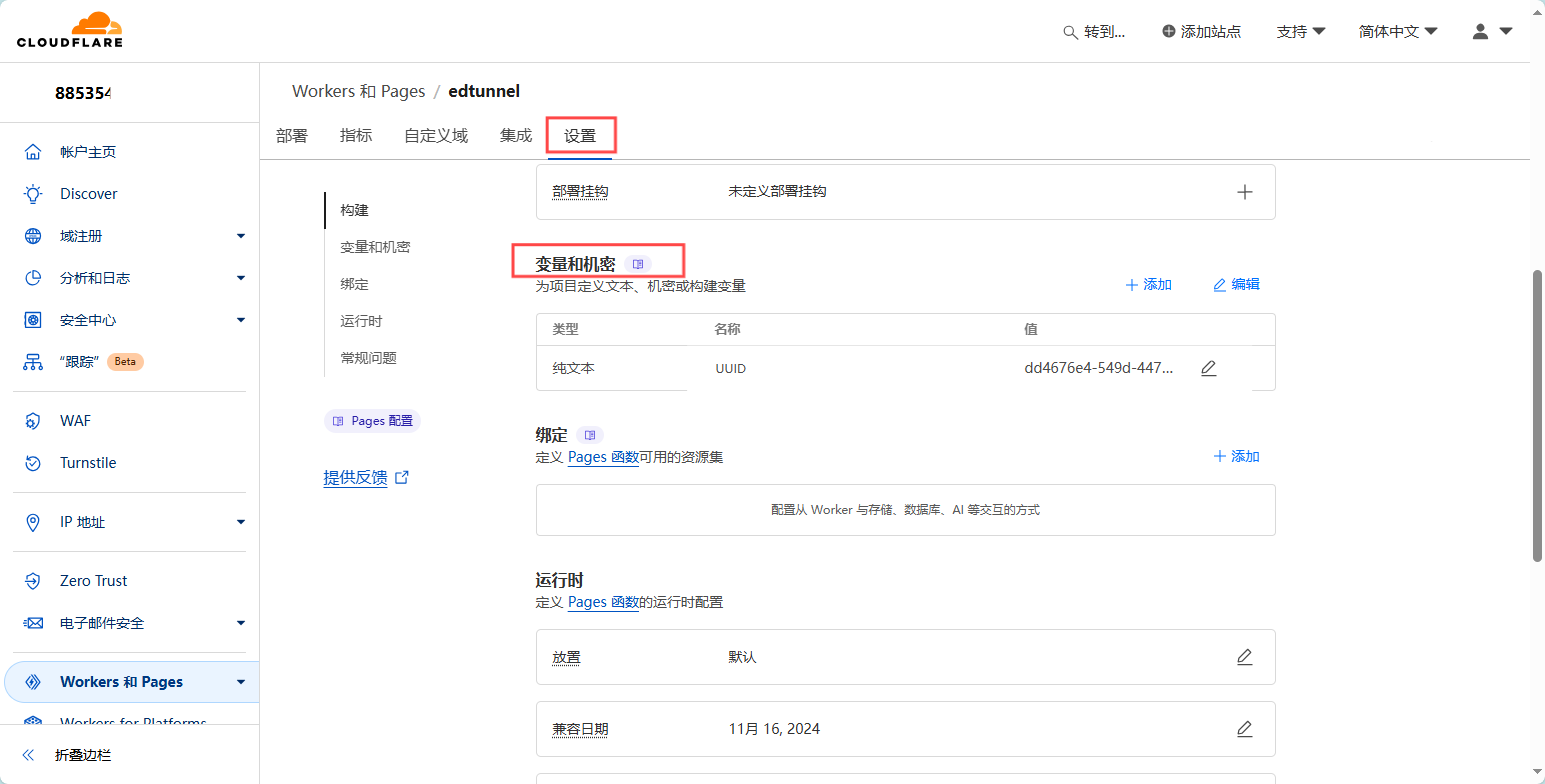Expand the Workers 和 Pages sidebar arrow

click(241, 682)
